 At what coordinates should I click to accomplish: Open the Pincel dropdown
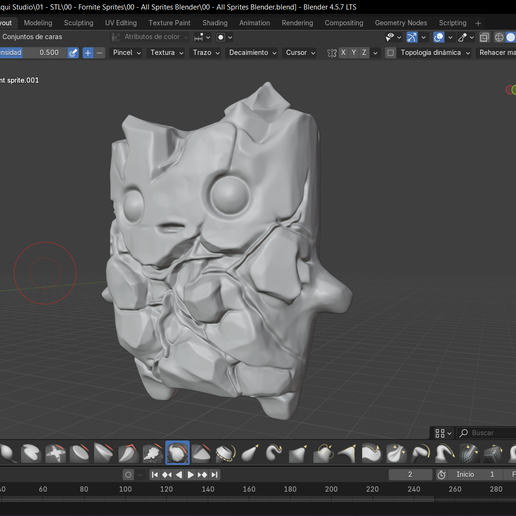(127, 53)
